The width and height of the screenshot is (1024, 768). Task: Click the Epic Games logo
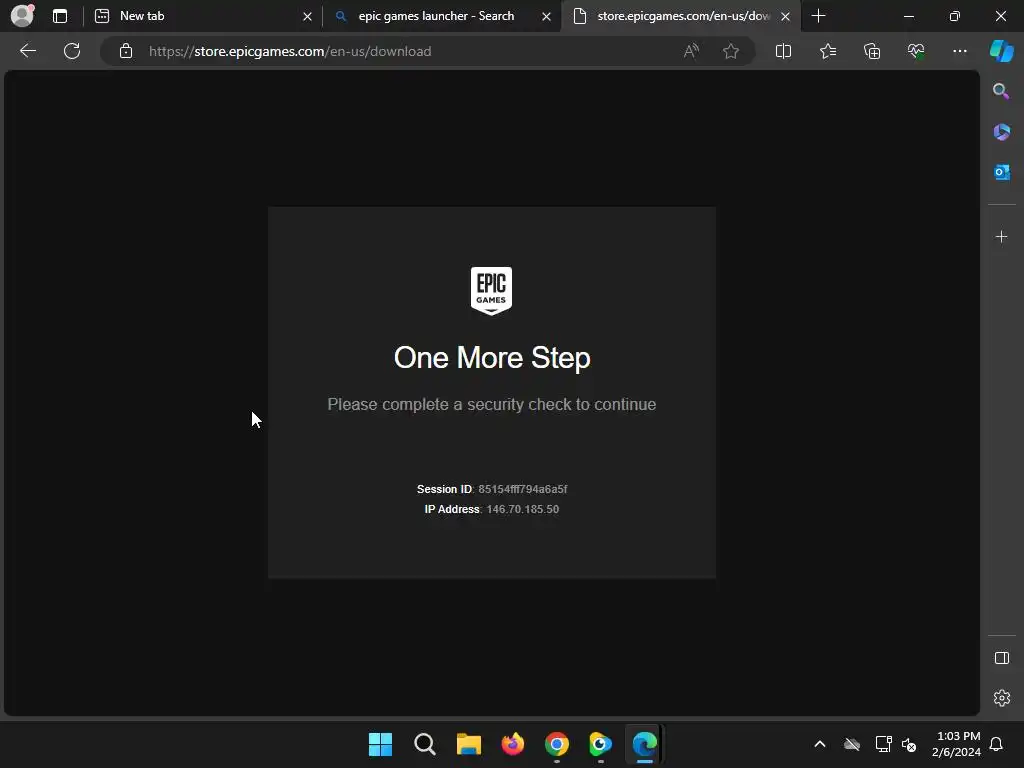click(x=491, y=291)
